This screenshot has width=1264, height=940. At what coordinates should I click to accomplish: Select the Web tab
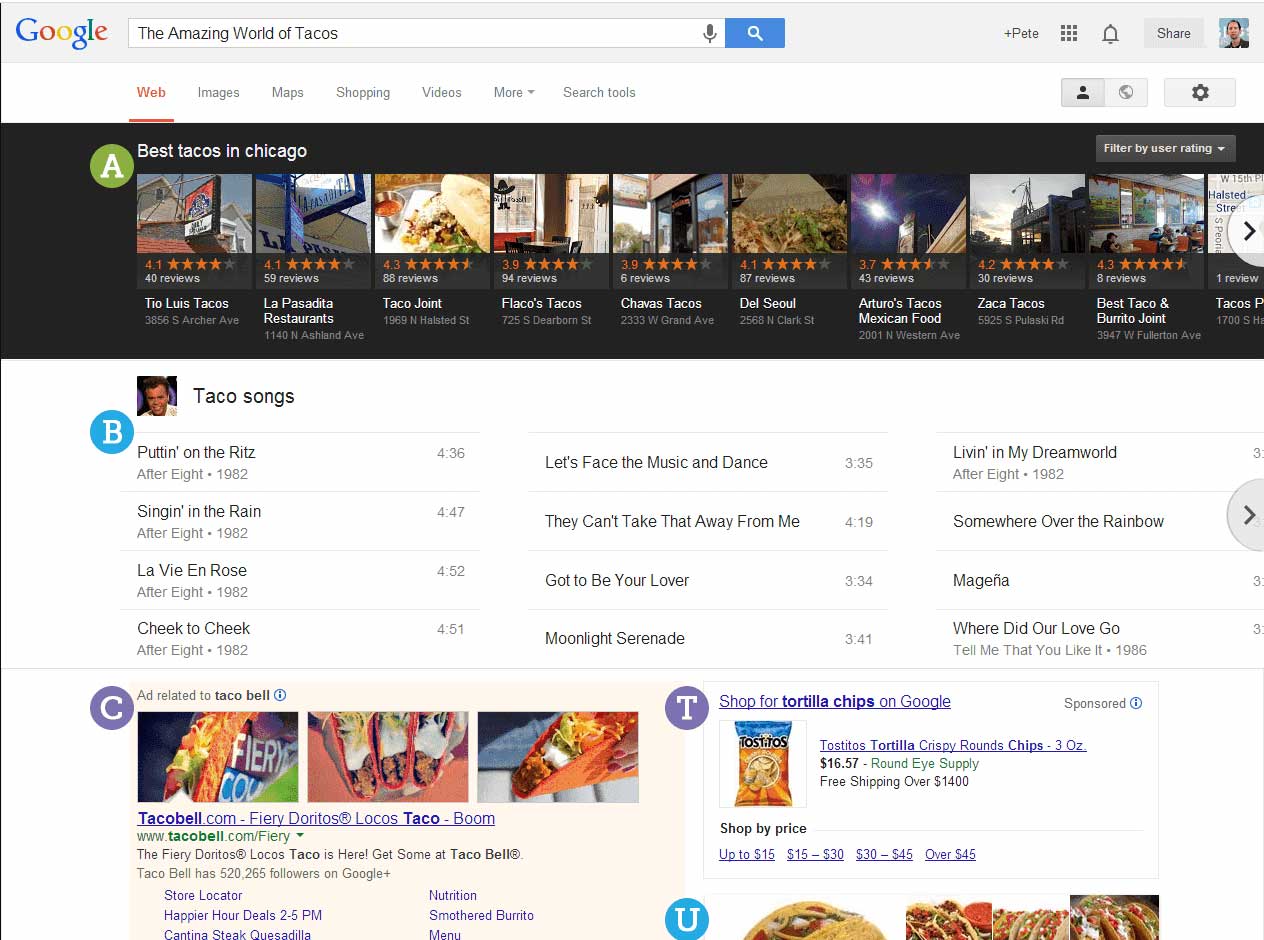(x=151, y=92)
